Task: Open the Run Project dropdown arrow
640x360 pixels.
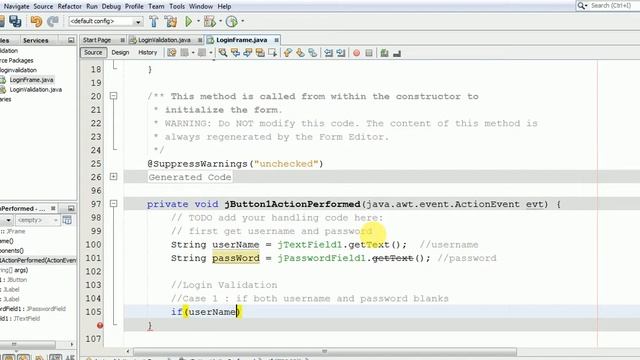Action: coord(198,21)
